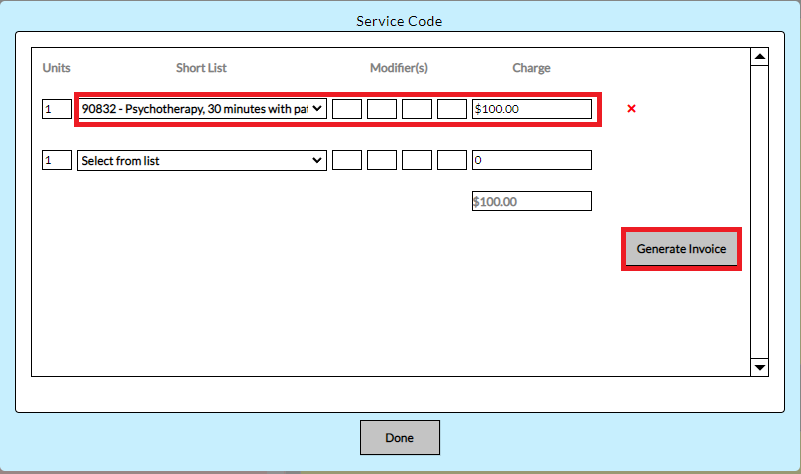
Task: Click the $100.00 charge field in first row
Action: (531, 109)
